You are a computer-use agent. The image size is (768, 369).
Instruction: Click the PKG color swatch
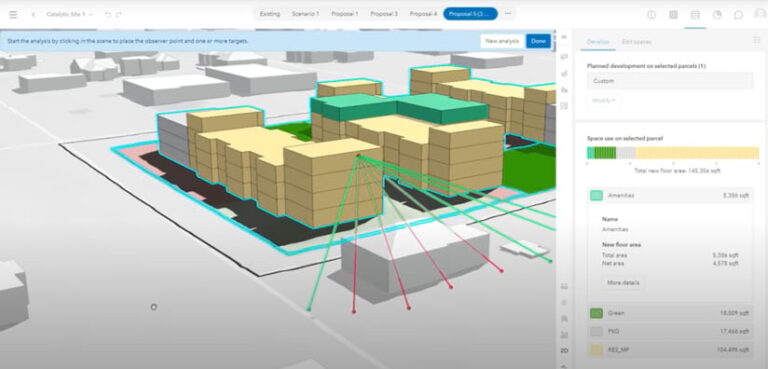tap(596, 332)
